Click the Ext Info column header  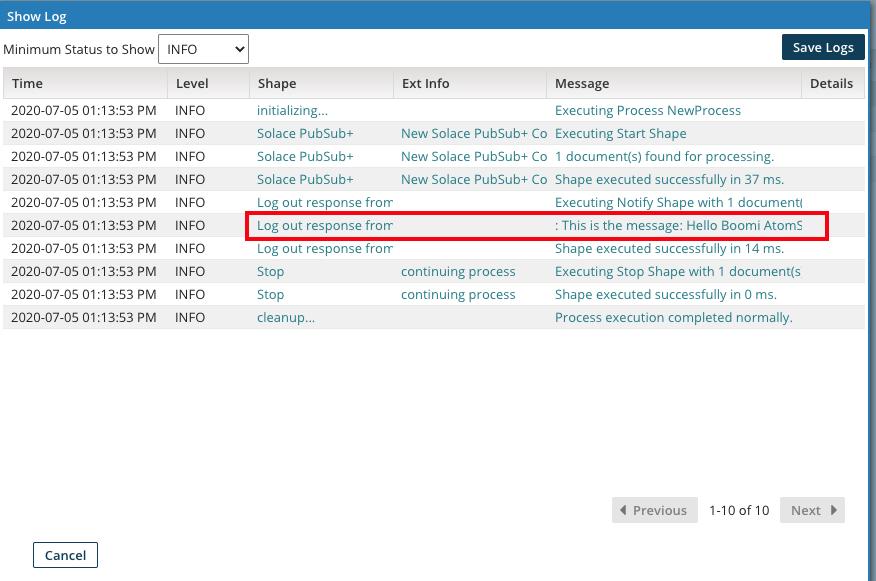(x=425, y=84)
